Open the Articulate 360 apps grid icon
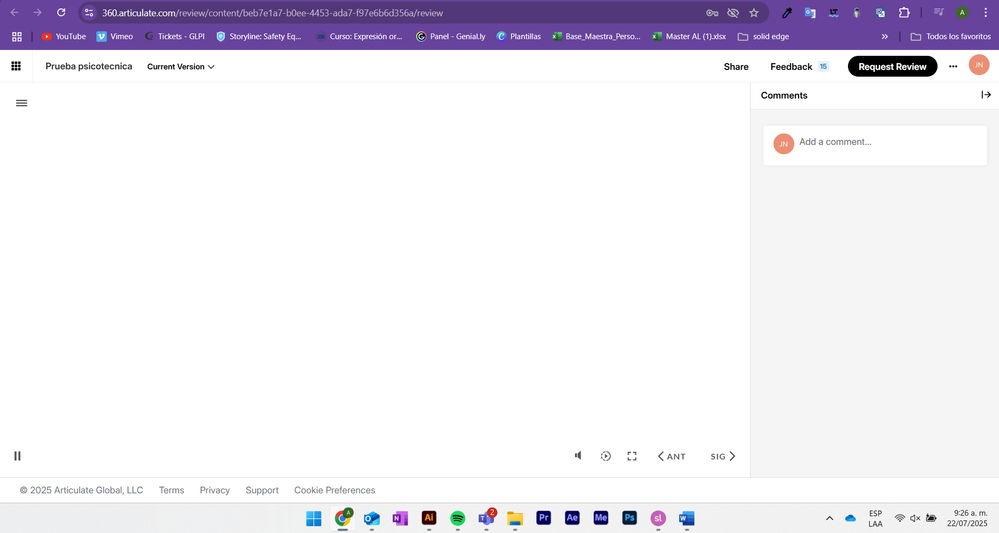 click(x=16, y=66)
